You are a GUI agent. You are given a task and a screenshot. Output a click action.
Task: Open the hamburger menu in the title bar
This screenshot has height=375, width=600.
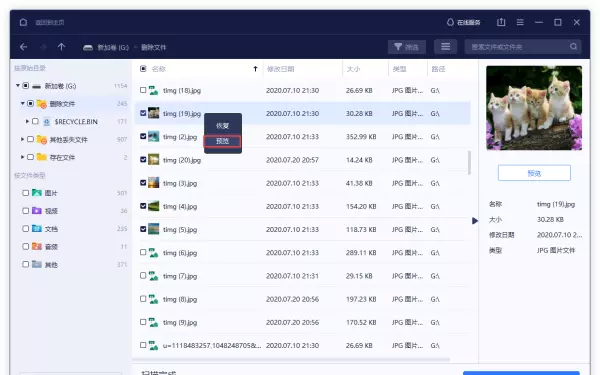pos(520,22)
